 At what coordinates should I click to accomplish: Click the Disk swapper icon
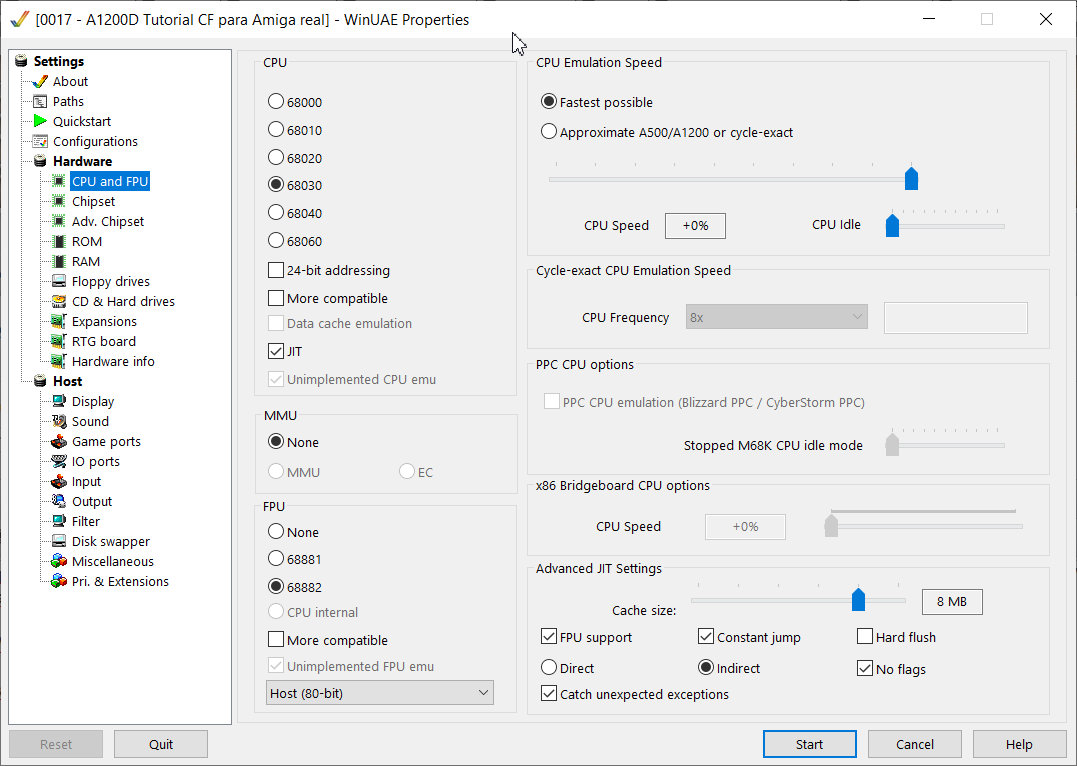[x=59, y=541]
